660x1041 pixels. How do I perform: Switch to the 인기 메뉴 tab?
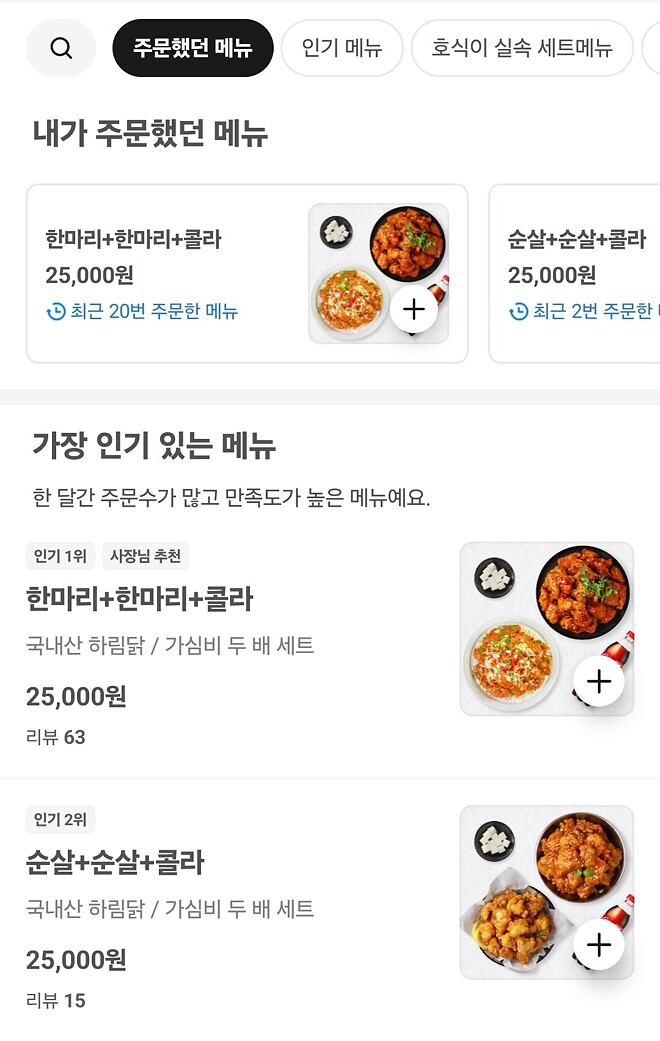point(342,48)
